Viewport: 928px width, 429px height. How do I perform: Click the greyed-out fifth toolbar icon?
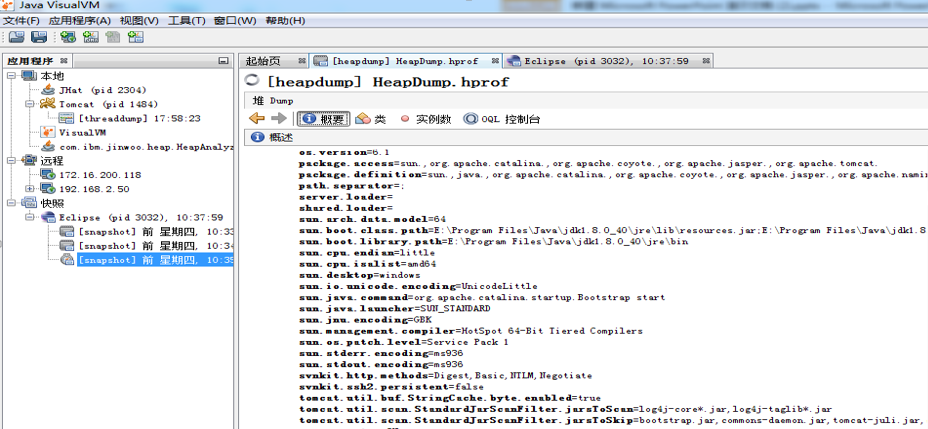pyautogui.click(x=113, y=37)
